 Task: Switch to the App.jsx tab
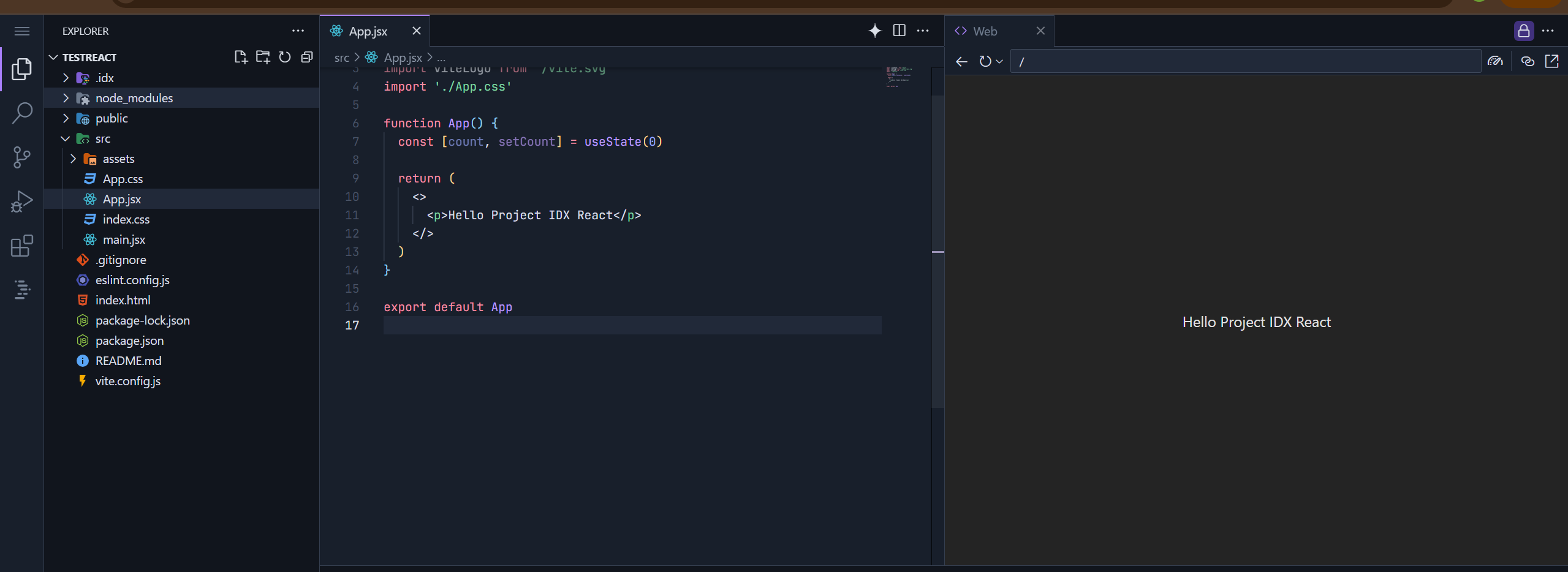tap(366, 31)
